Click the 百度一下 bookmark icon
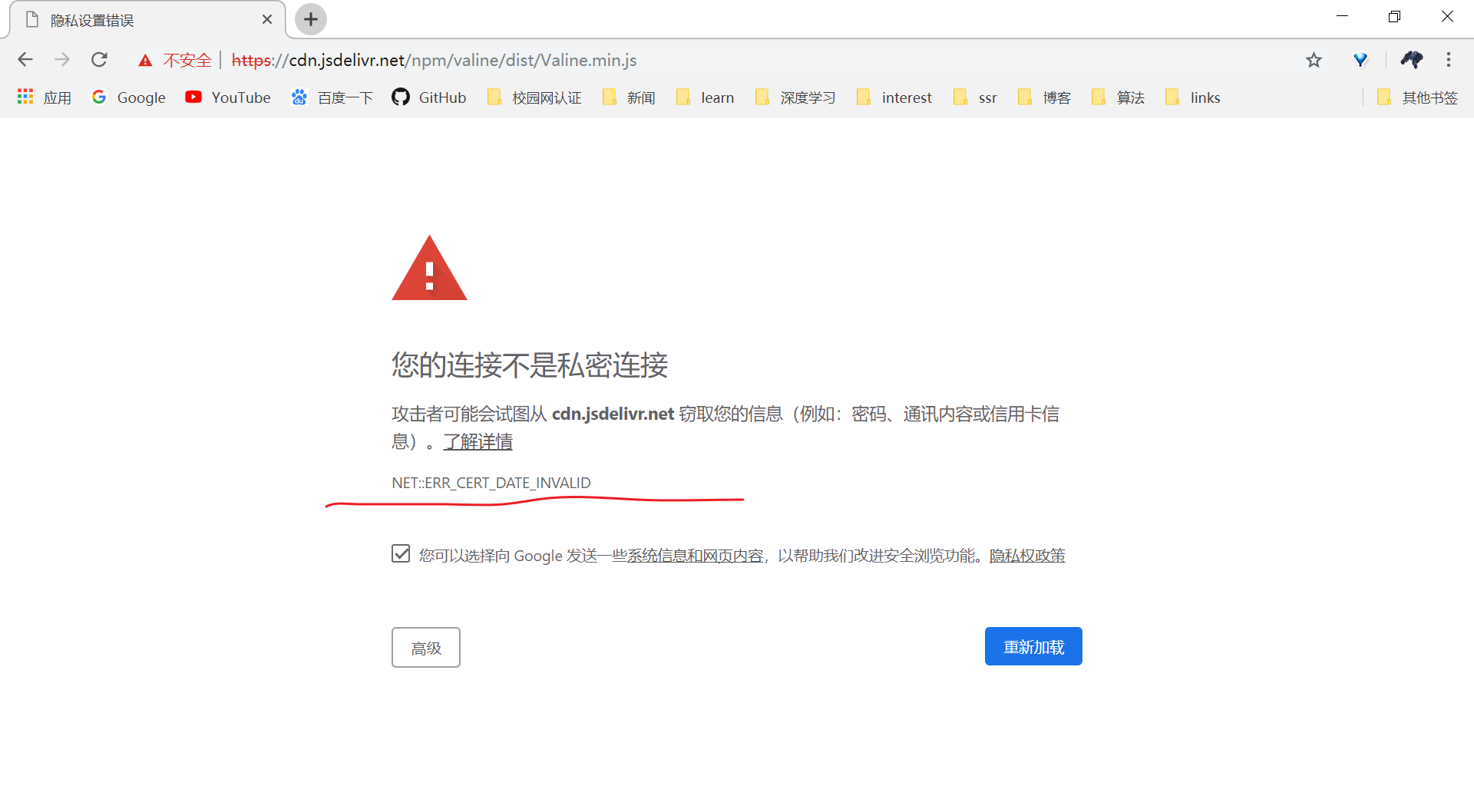 (299, 97)
